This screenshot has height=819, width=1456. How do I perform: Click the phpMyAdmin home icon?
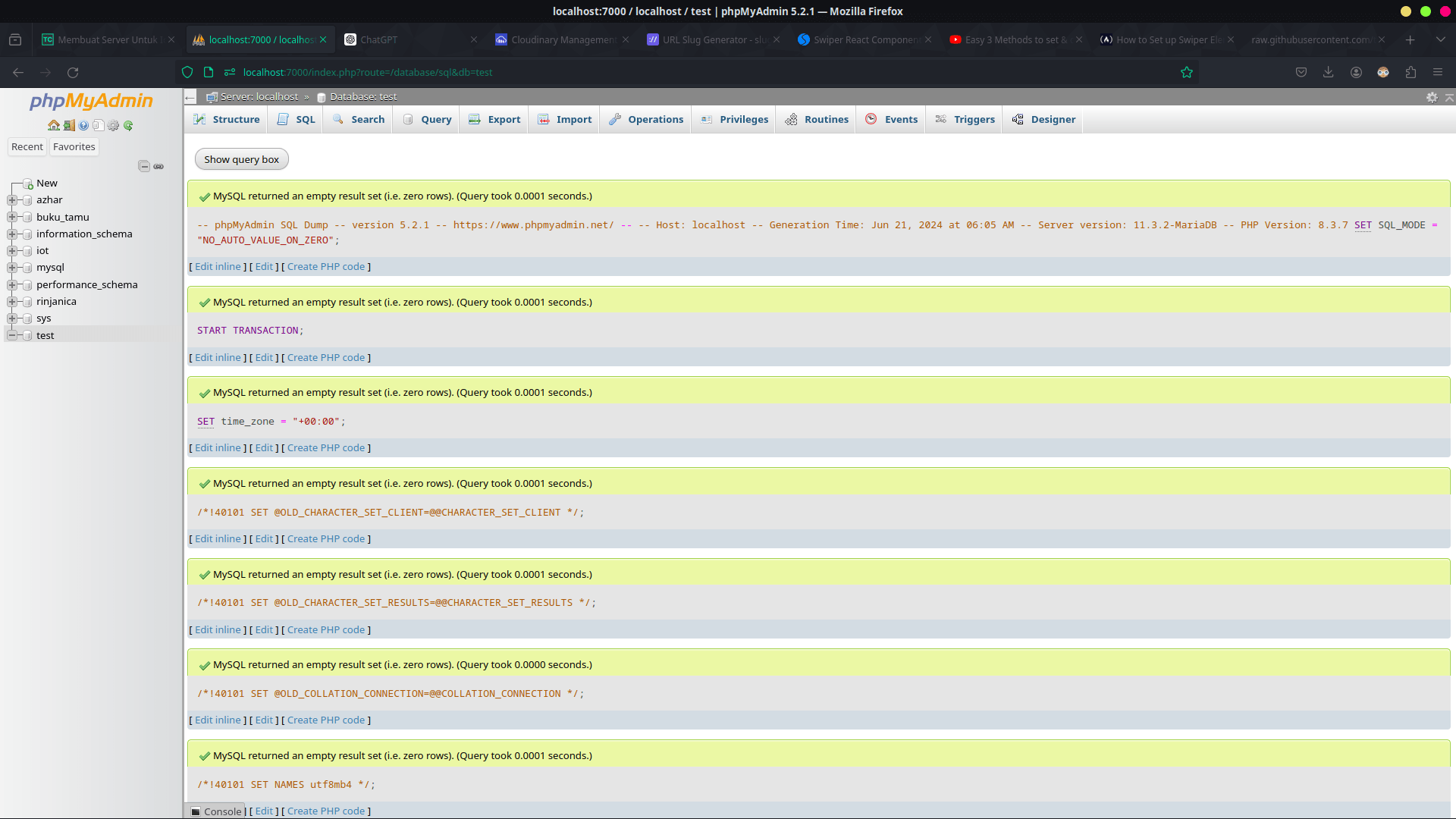[53, 126]
